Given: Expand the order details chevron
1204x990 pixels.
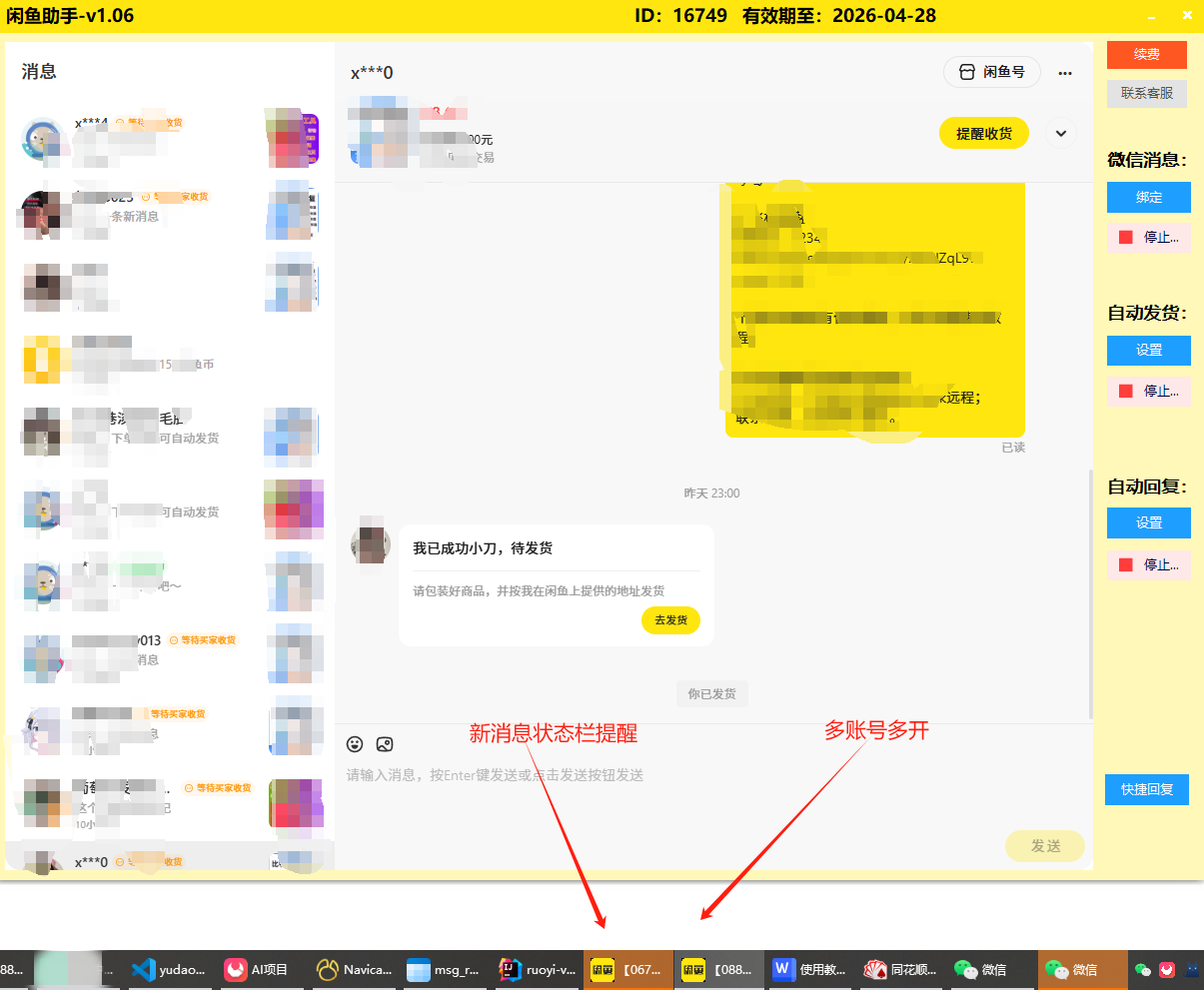Looking at the screenshot, I should (1061, 133).
